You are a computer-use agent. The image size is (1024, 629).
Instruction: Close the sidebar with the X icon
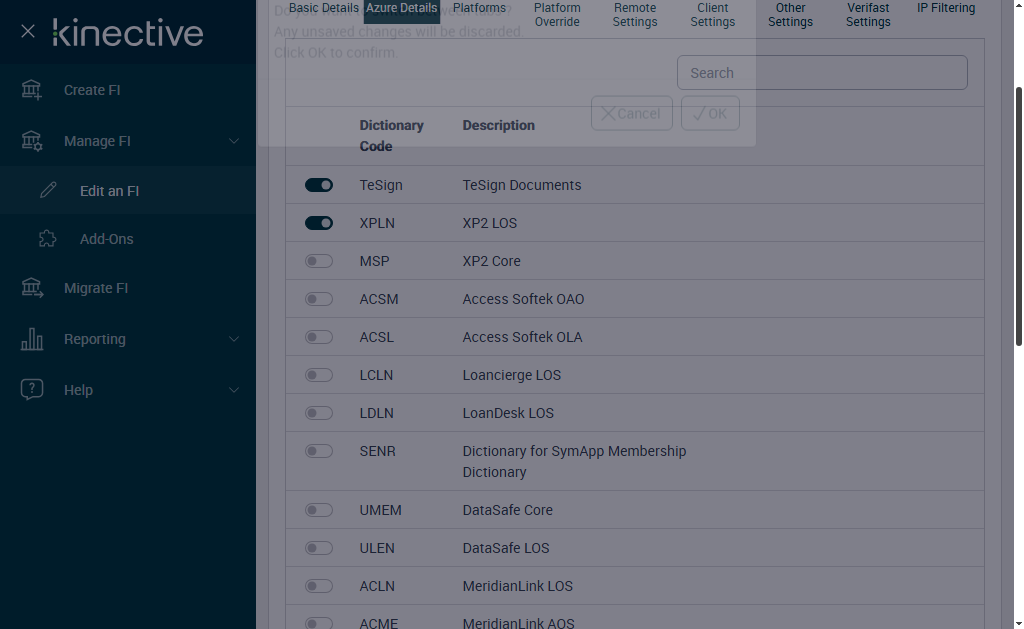point(27,31)
